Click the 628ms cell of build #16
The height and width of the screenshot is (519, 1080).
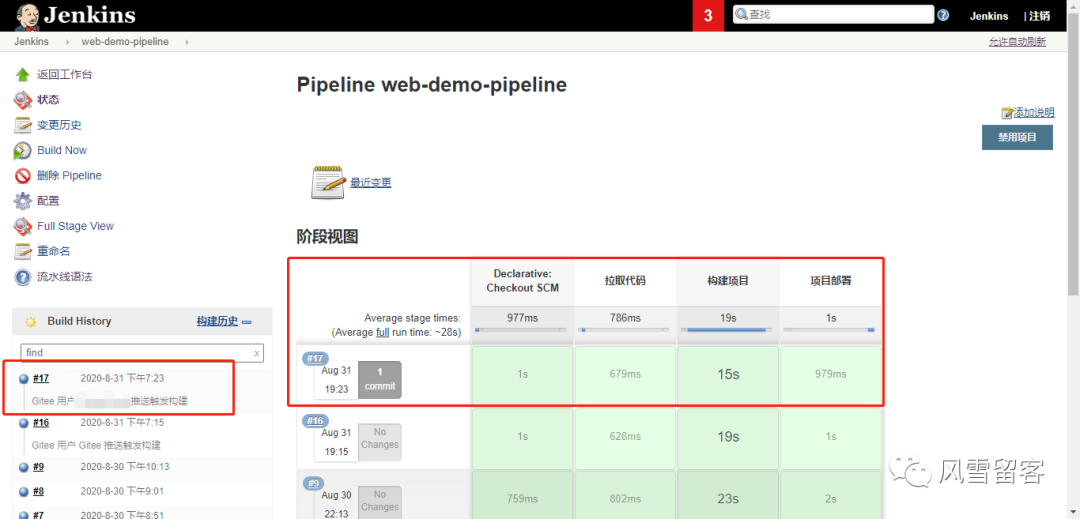(x=625, y=437)
